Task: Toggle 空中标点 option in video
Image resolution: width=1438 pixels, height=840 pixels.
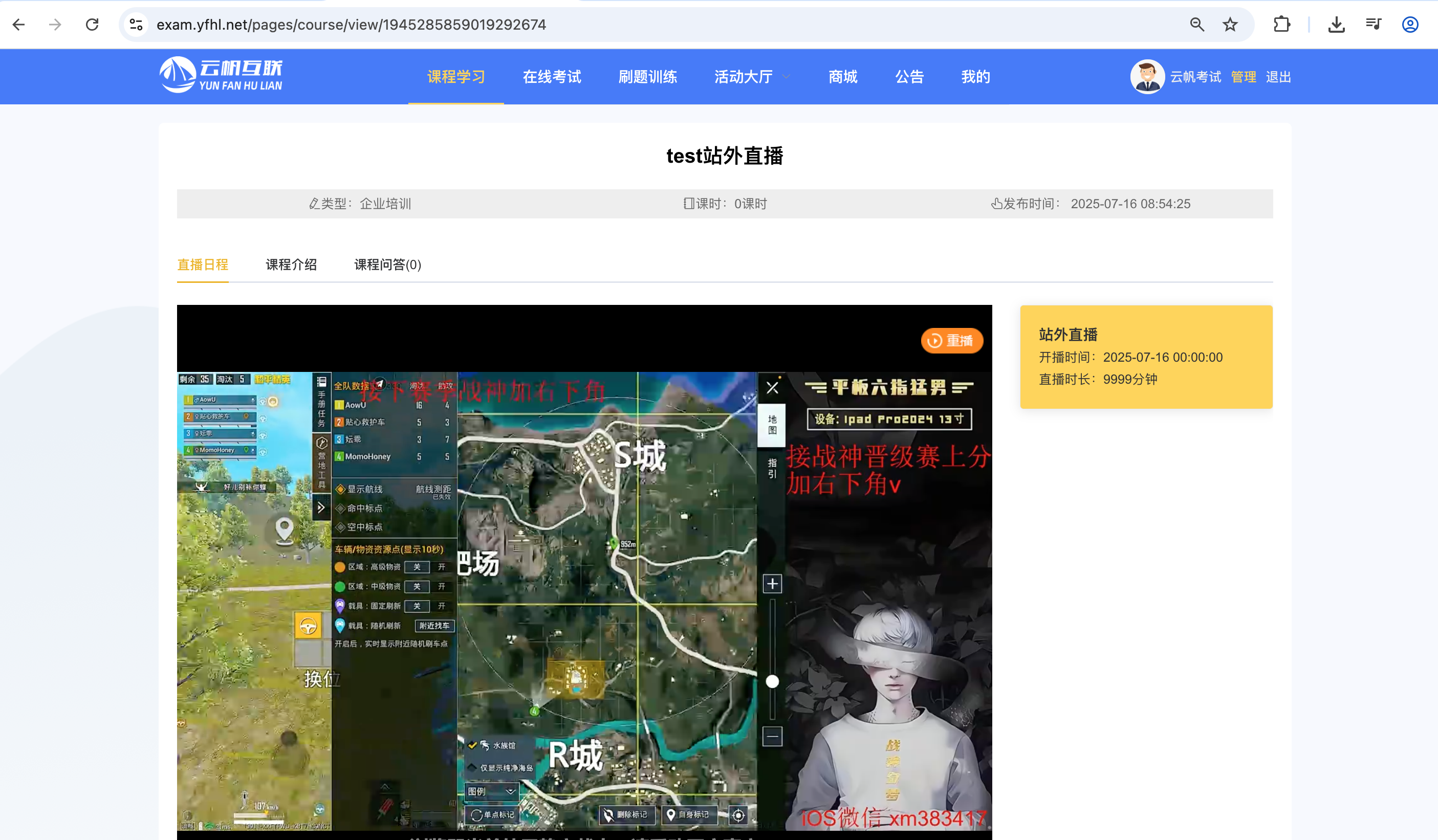Action: [359, 527]
